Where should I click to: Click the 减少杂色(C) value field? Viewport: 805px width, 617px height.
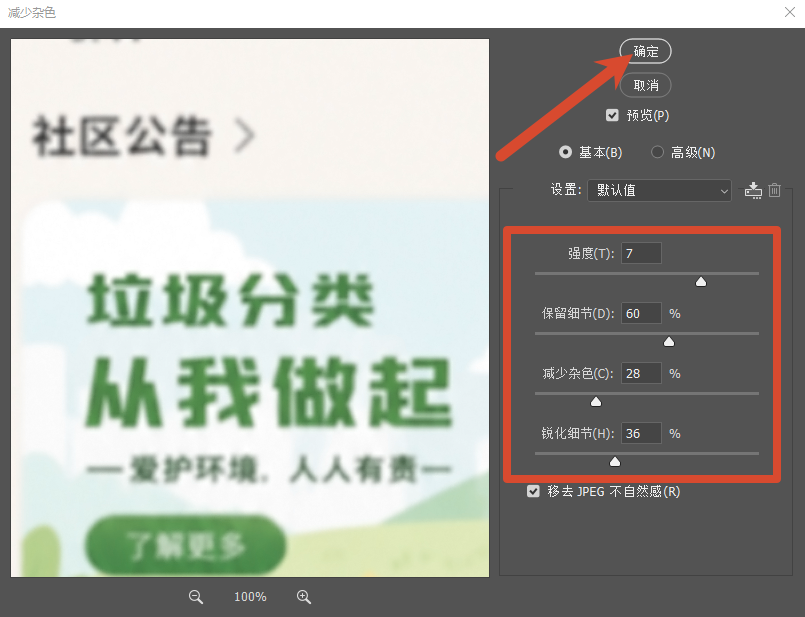coord(641,374)
